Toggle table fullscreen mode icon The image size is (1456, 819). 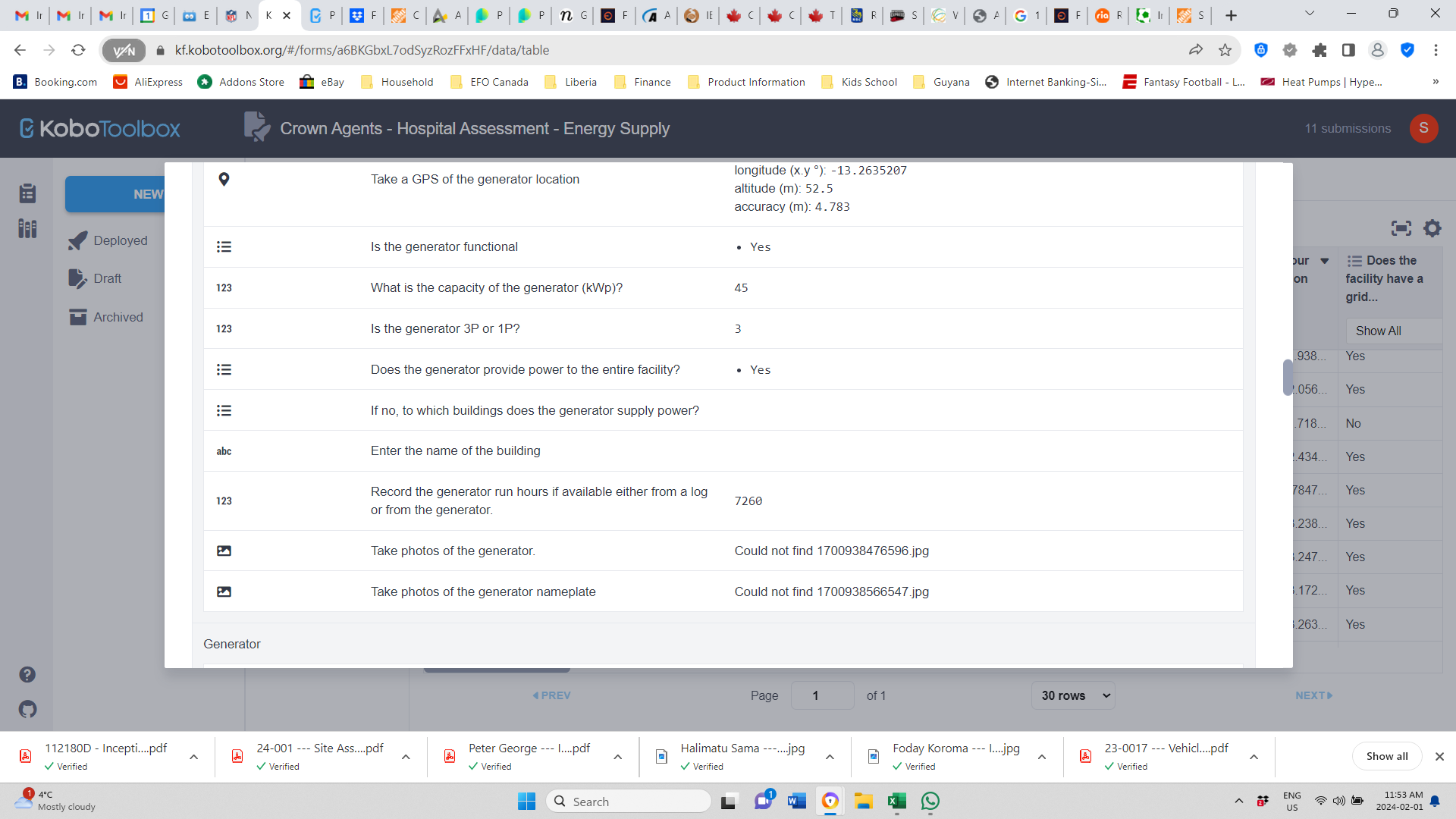click(1401, 228)
